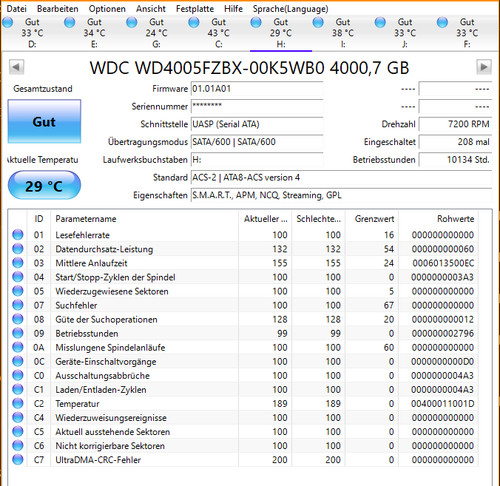Select the UltraDMA-CRC-Fehler parameter name
This screenshot has height=486, width=500.
(98, 460)
